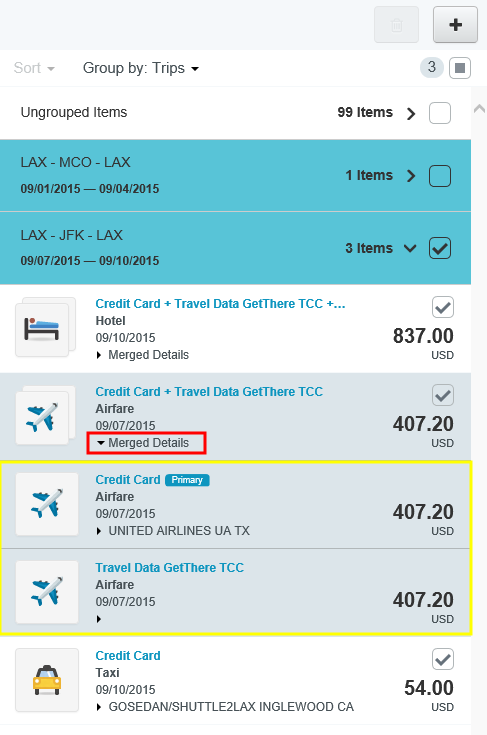Click the scrollbar up arrow

[x=479, y=109]
